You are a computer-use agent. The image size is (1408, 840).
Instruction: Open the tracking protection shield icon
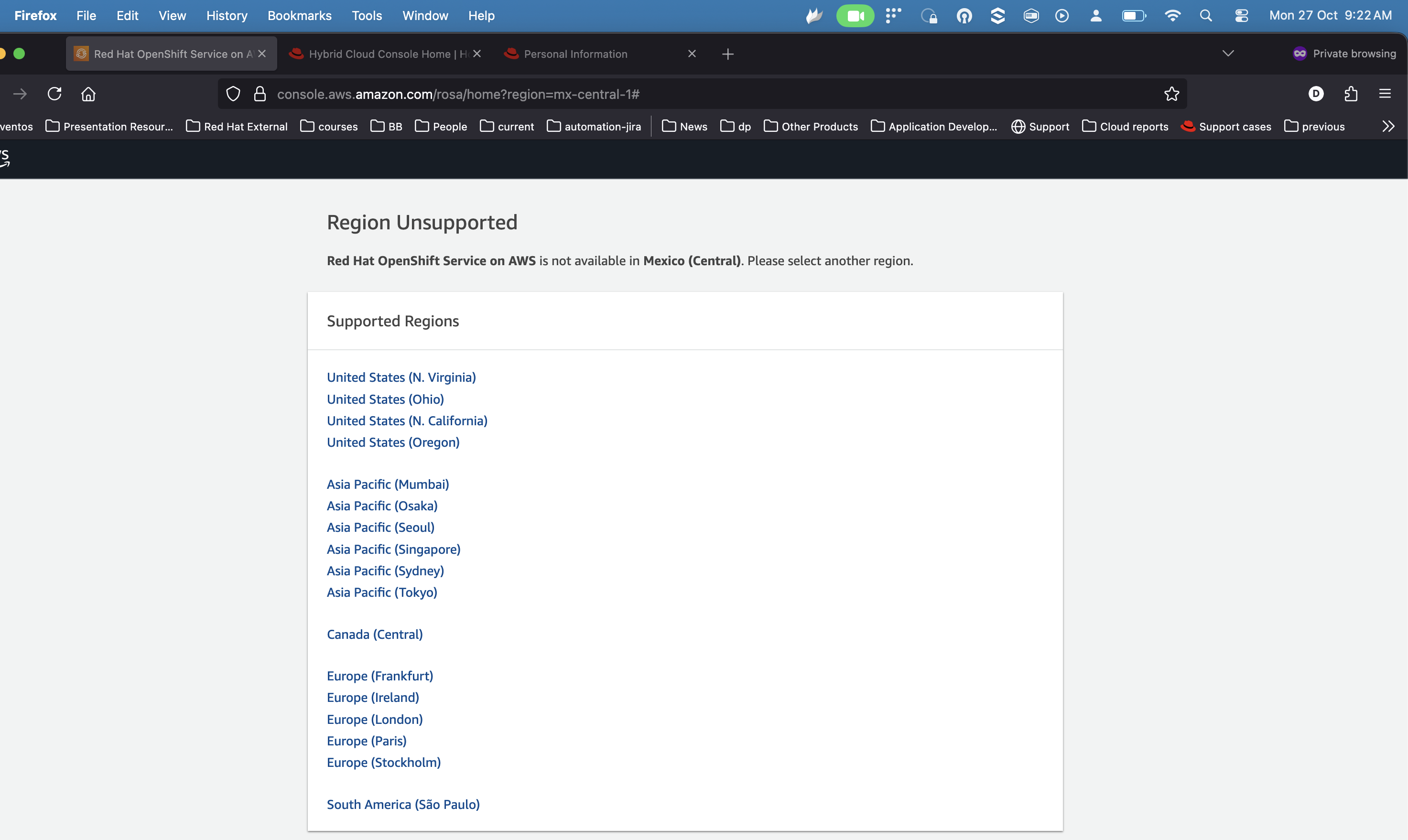coord(233,94)
